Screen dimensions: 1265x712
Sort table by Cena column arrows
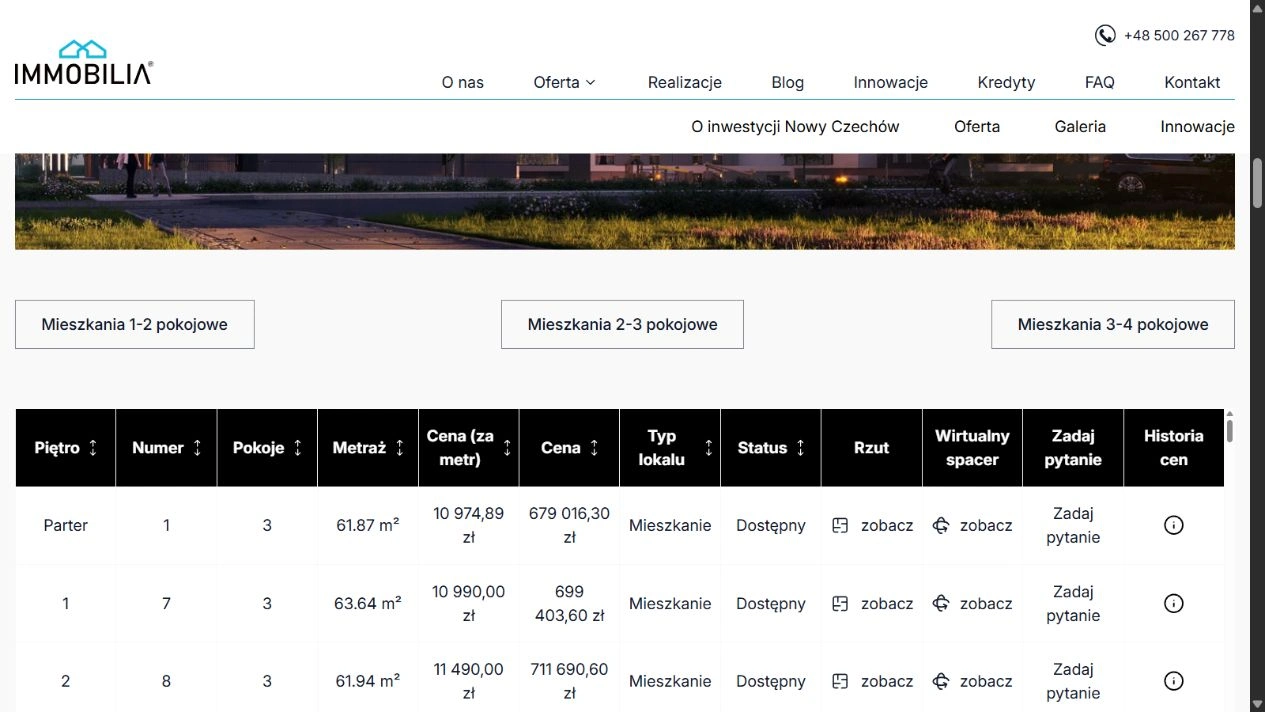(x=594, y=448)
